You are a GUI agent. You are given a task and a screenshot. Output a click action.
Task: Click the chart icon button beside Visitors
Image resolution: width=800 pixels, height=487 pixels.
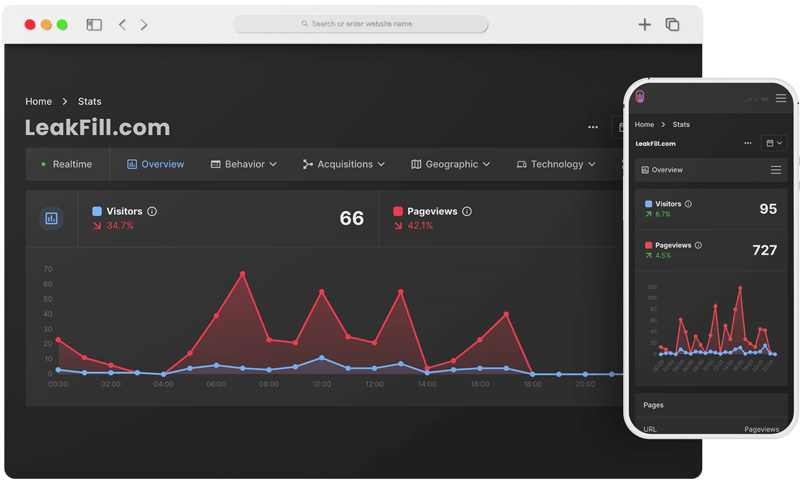point(51,218)
